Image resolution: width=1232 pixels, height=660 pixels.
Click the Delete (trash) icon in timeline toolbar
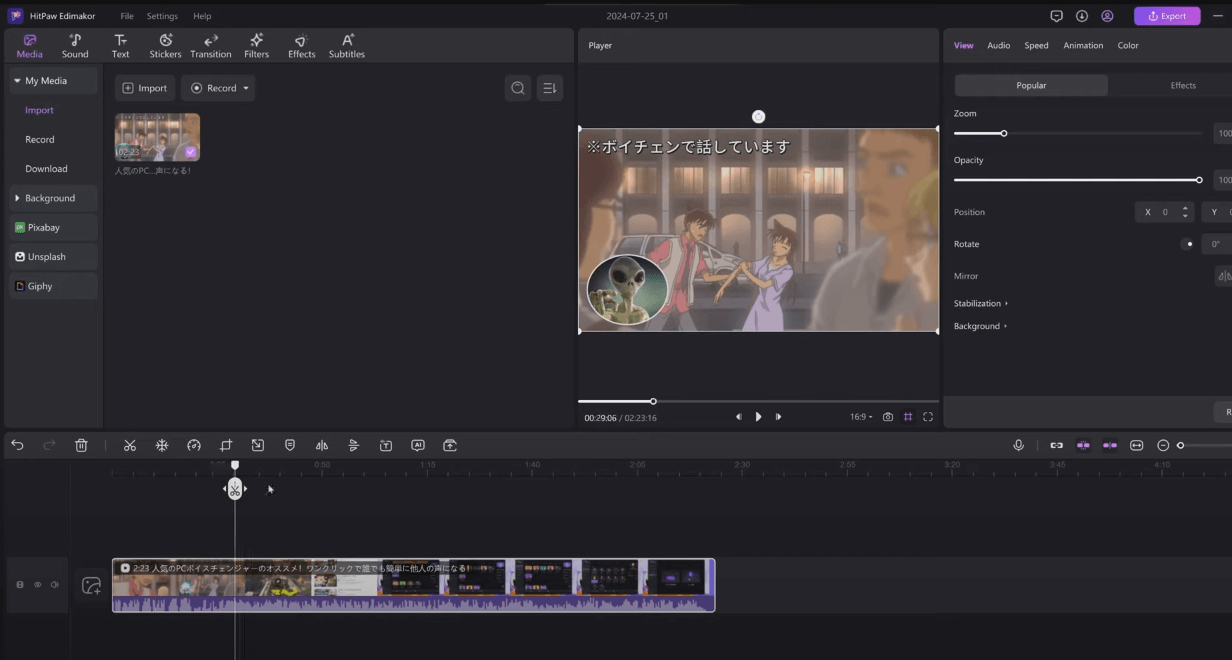[81, 445]
